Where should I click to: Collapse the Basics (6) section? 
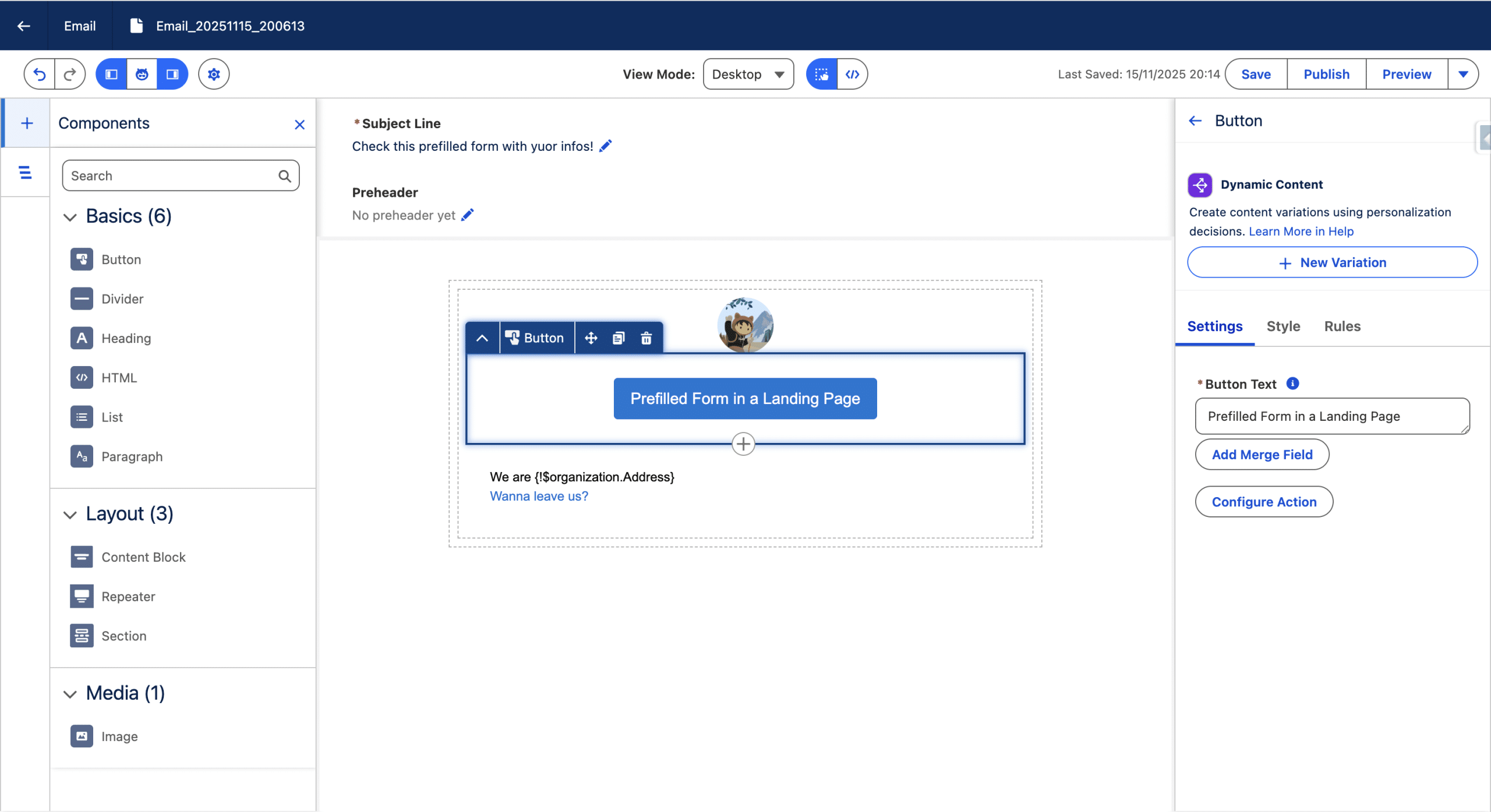[70, 217]
